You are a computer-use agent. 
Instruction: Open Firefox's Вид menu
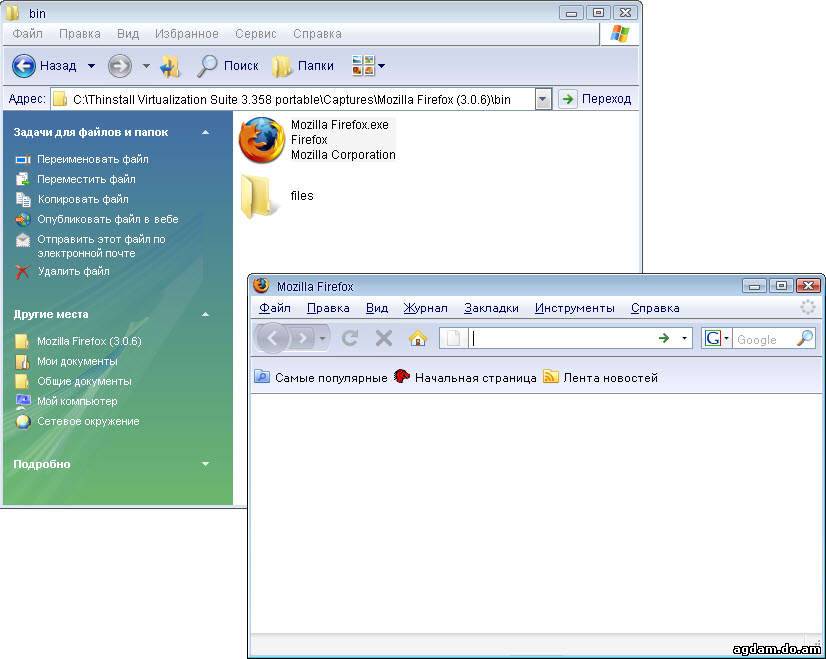377,308
